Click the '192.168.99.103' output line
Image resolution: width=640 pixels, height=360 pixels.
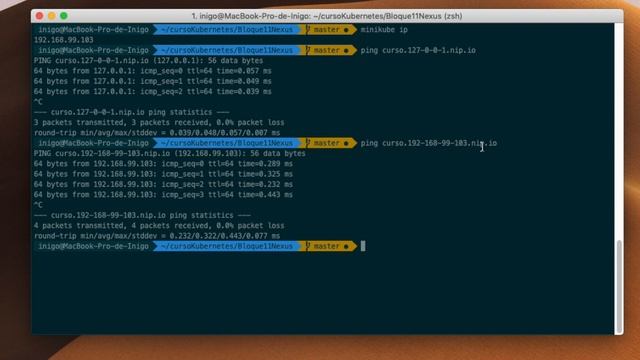tap(63, 40)
